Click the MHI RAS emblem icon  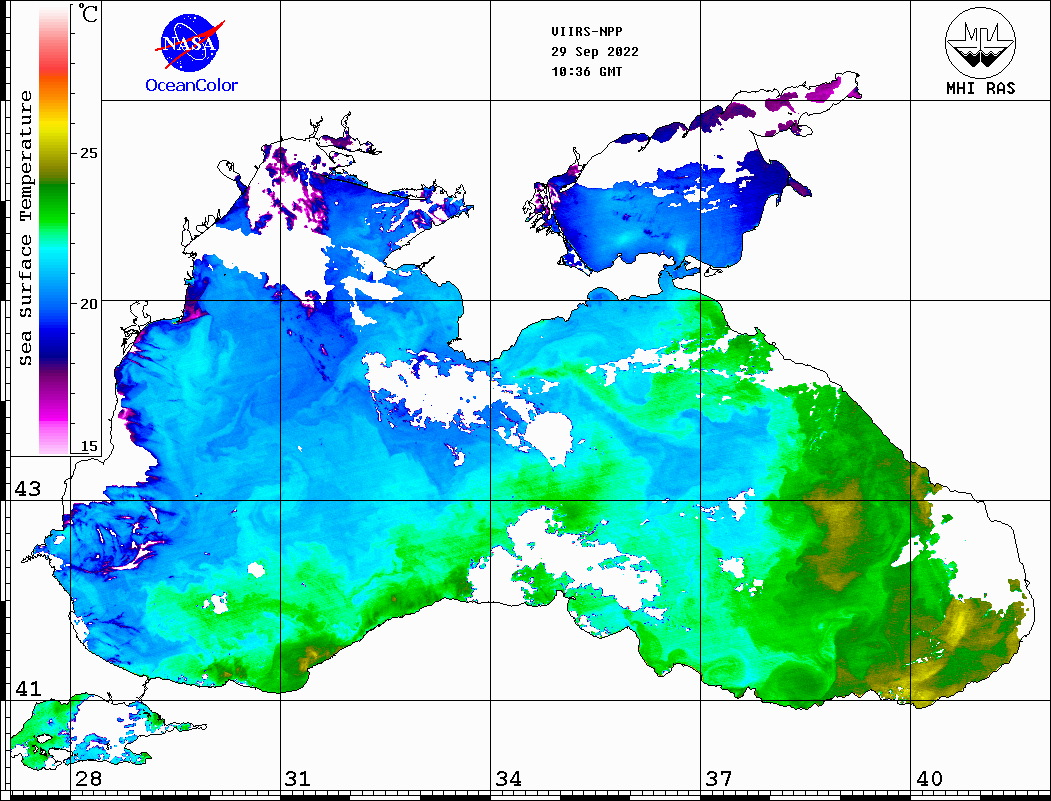pos(980,42)
